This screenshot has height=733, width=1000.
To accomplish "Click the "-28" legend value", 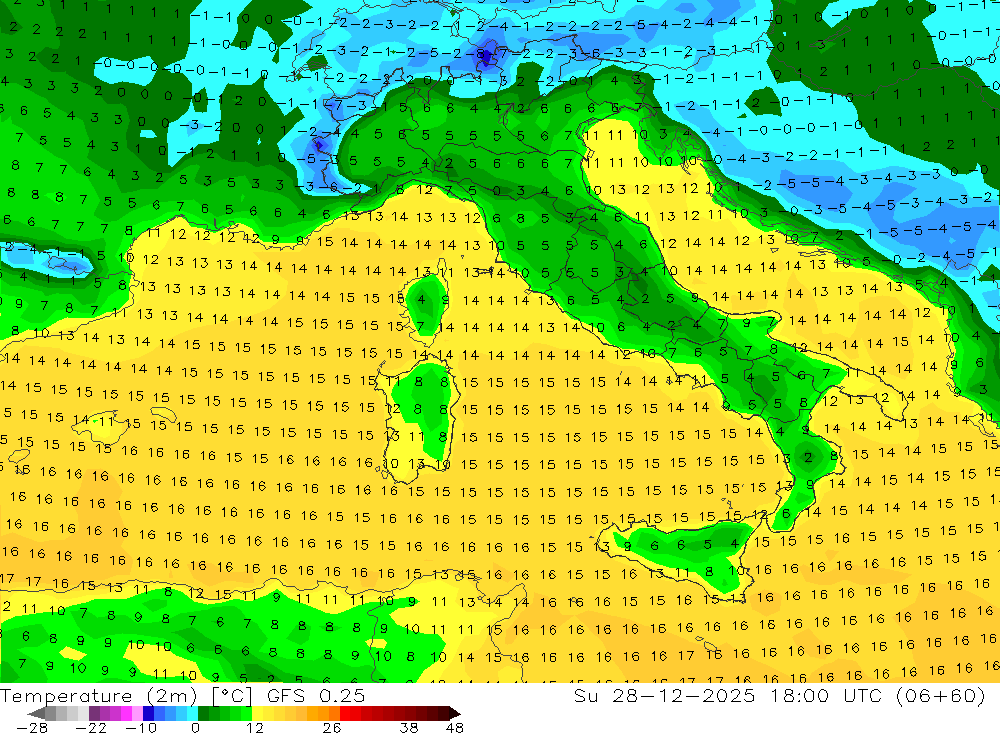I will coord(32,728).
